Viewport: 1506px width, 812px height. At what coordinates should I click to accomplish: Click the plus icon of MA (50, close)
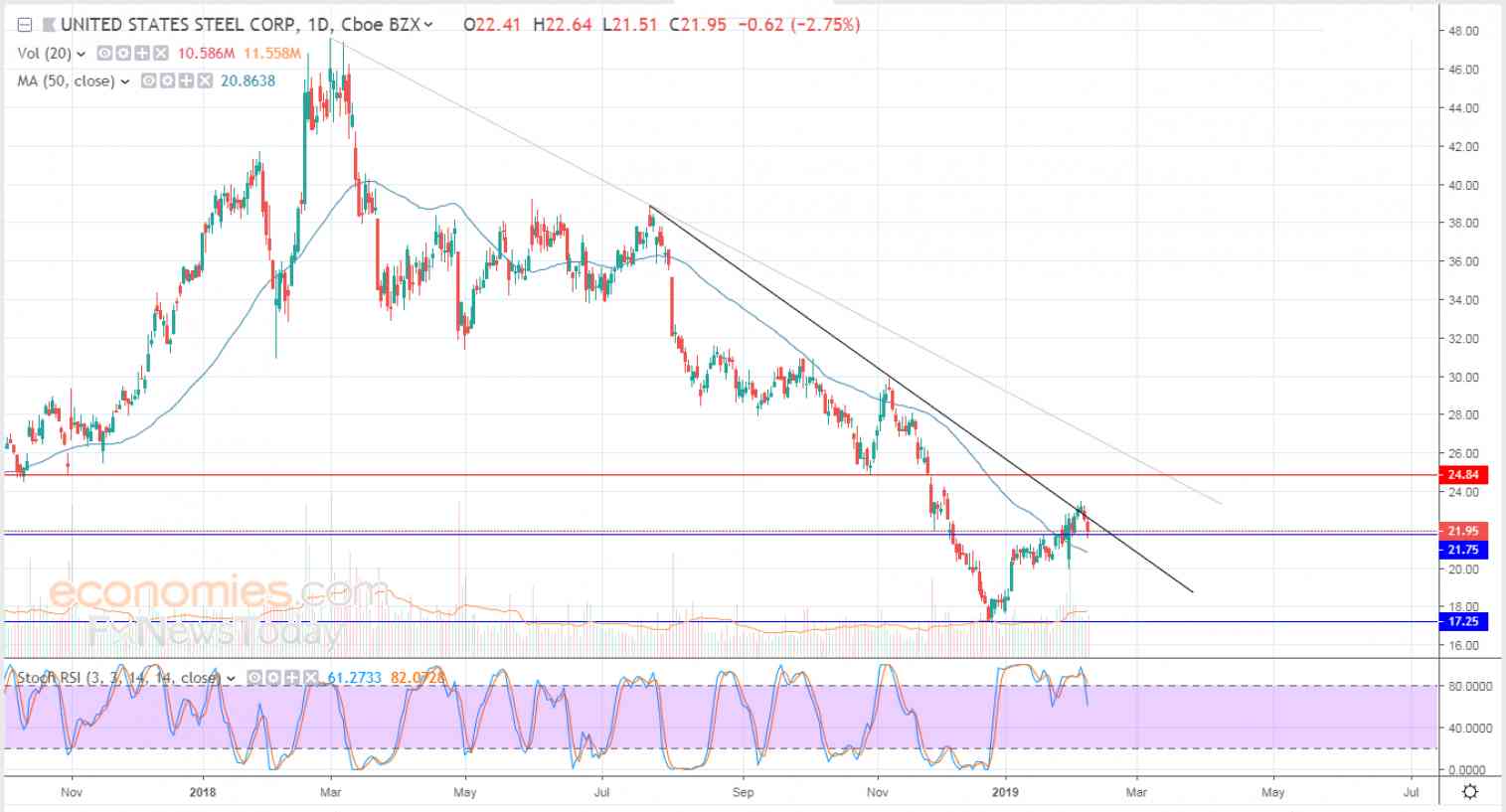click(x=185, y=81)
